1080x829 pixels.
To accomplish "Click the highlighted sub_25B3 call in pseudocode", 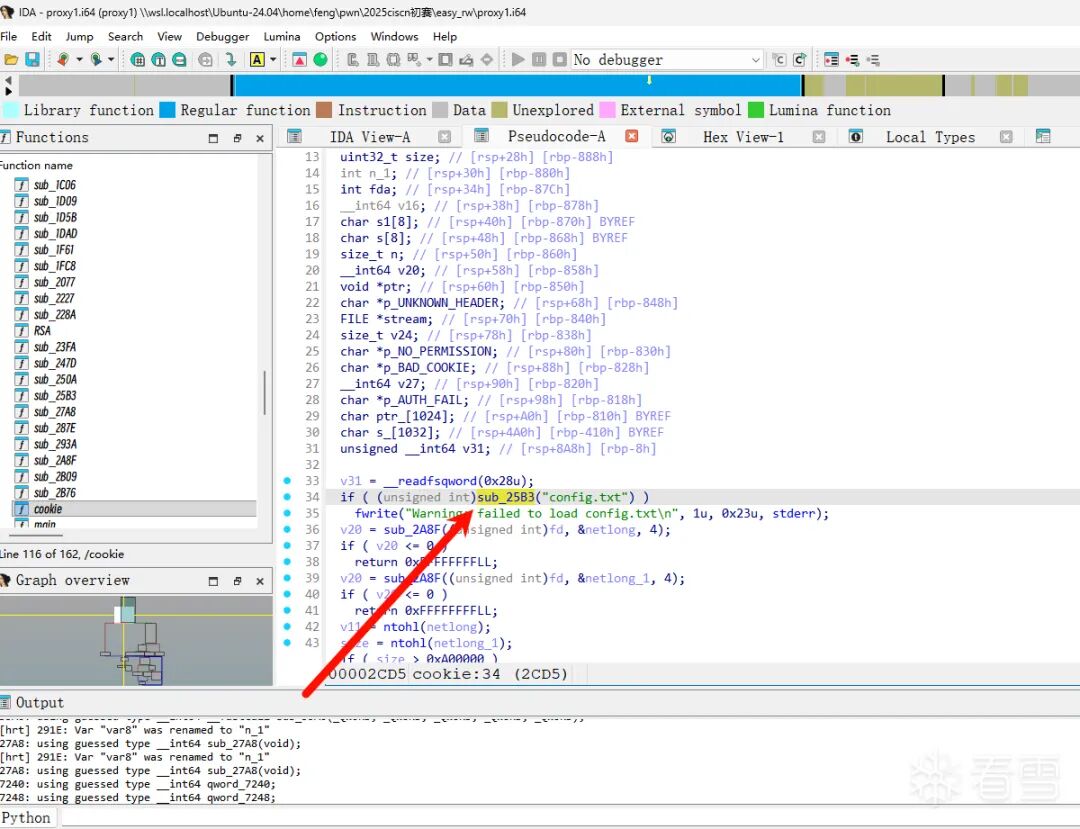I will pyautogui.click(x=506, y=497).
